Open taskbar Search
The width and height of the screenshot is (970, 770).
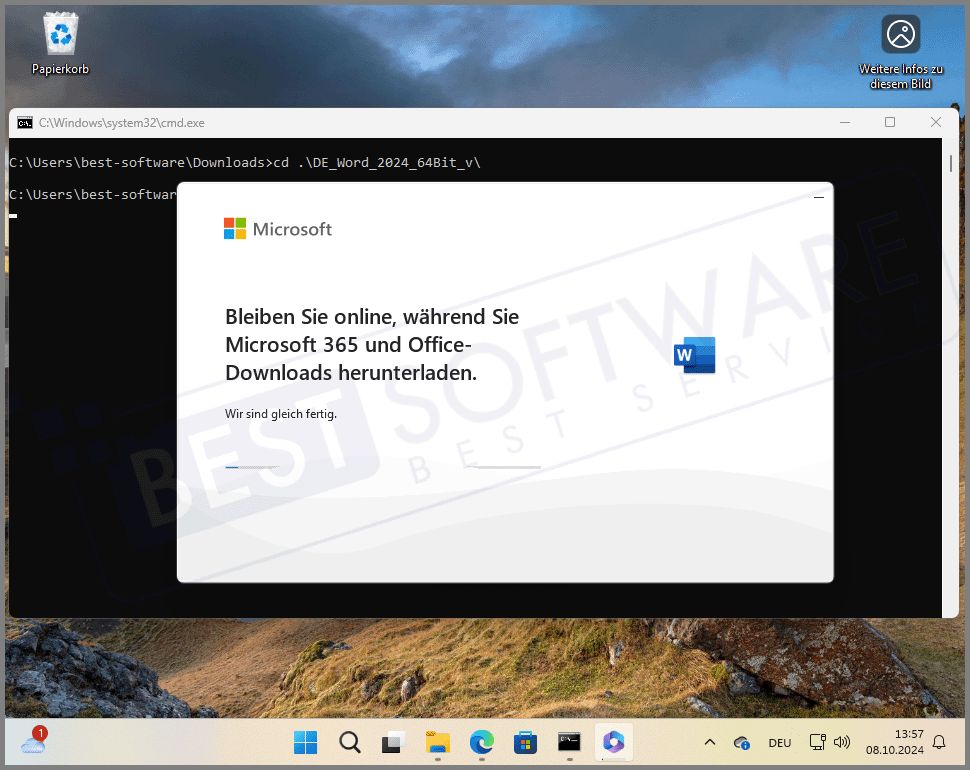point(350,742)
